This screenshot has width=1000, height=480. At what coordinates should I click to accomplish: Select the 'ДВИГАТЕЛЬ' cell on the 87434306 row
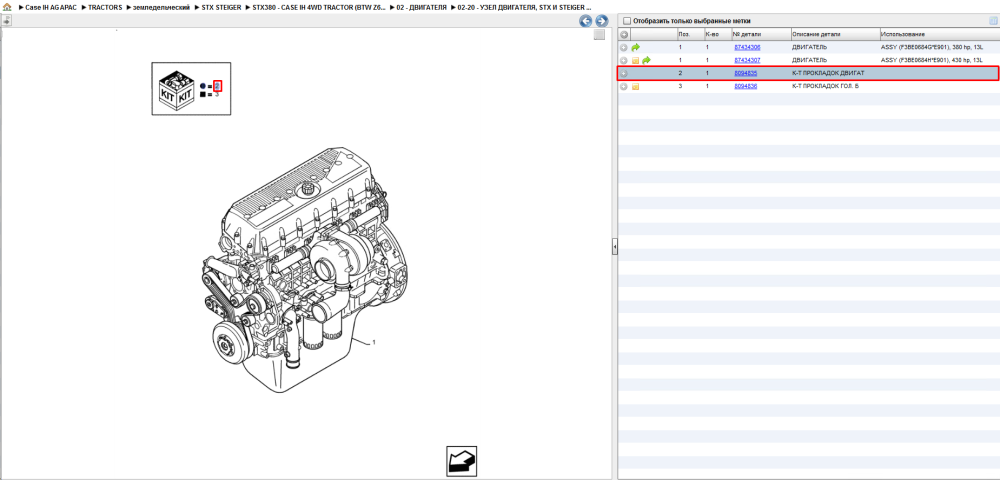click(809, 48)
